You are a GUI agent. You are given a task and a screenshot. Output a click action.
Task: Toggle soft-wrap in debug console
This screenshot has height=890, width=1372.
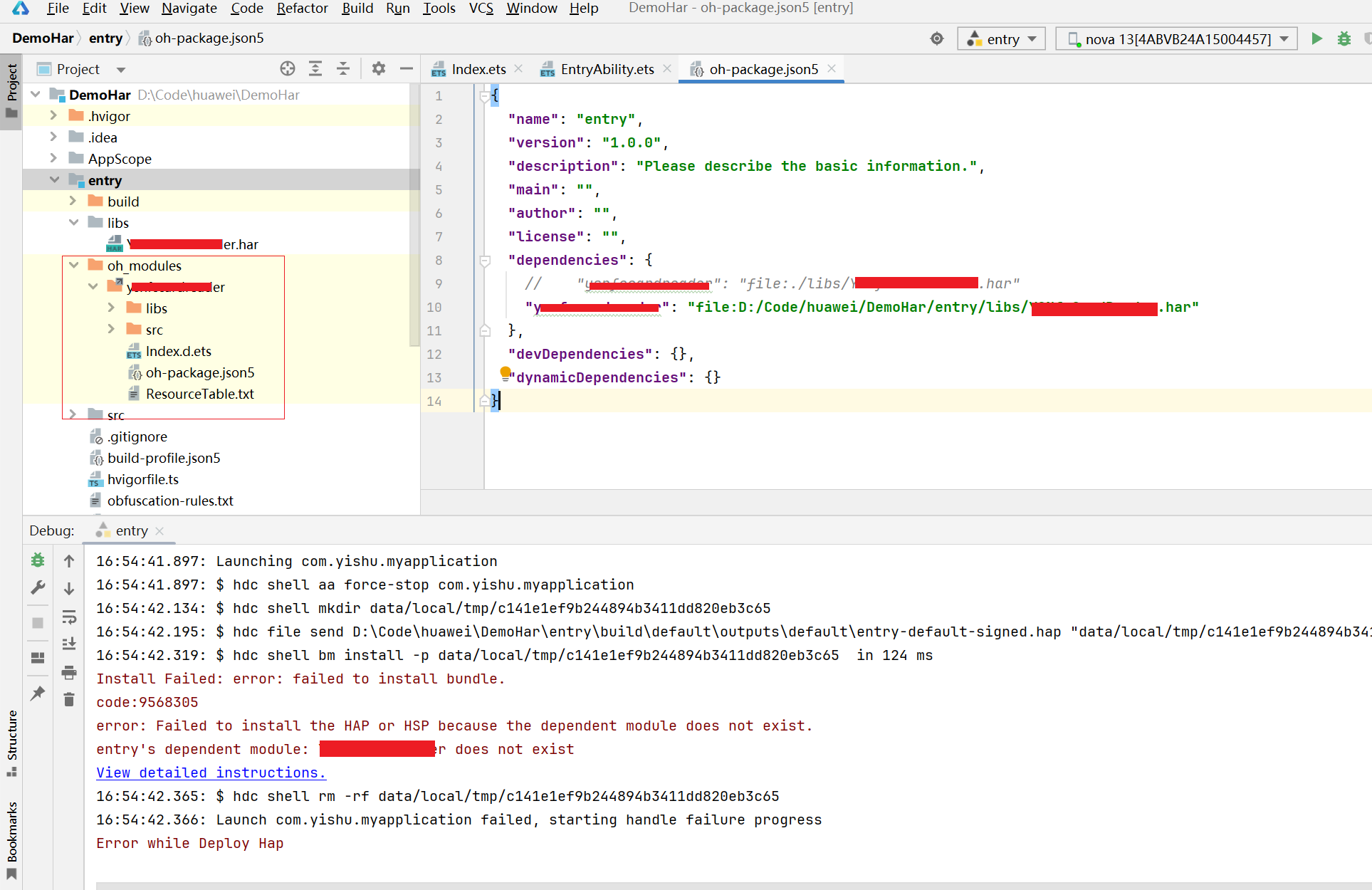69,617
